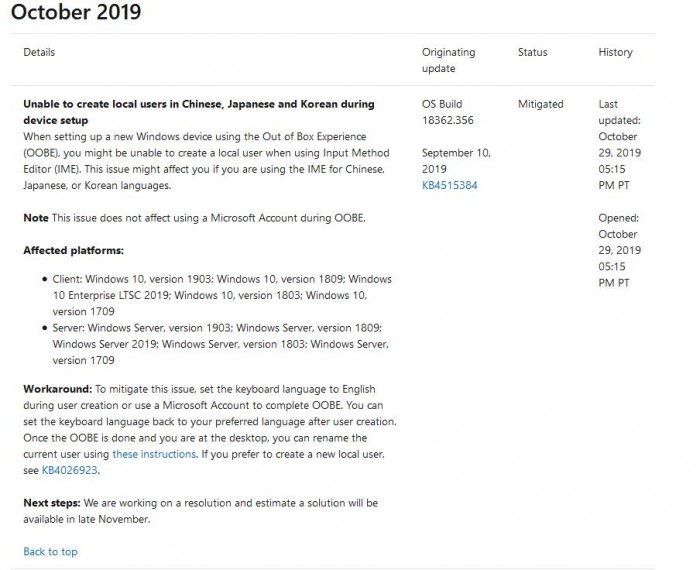The width and height of the screenshot is (700, 570).
Task: Click the bold Next steps label
Action: pos(52,502)
